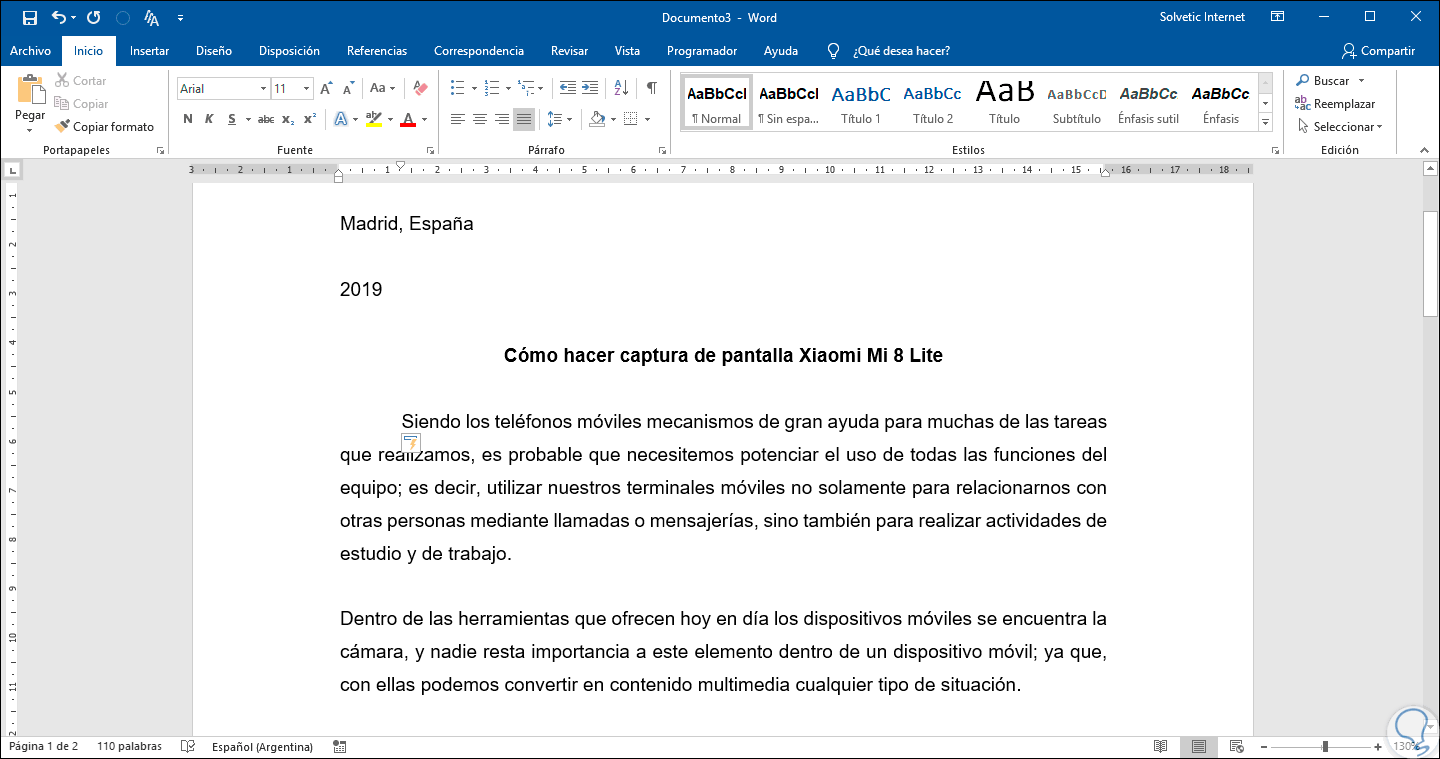This screenshot has height=759, width=1440.
Task: Open ribbon display options in the title bar
Action: [x=1277, y=17]
